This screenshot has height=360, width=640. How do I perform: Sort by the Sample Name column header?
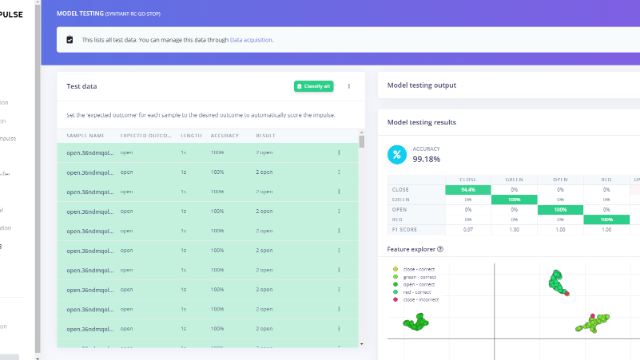pyautogui.click(x=85, y=136)
